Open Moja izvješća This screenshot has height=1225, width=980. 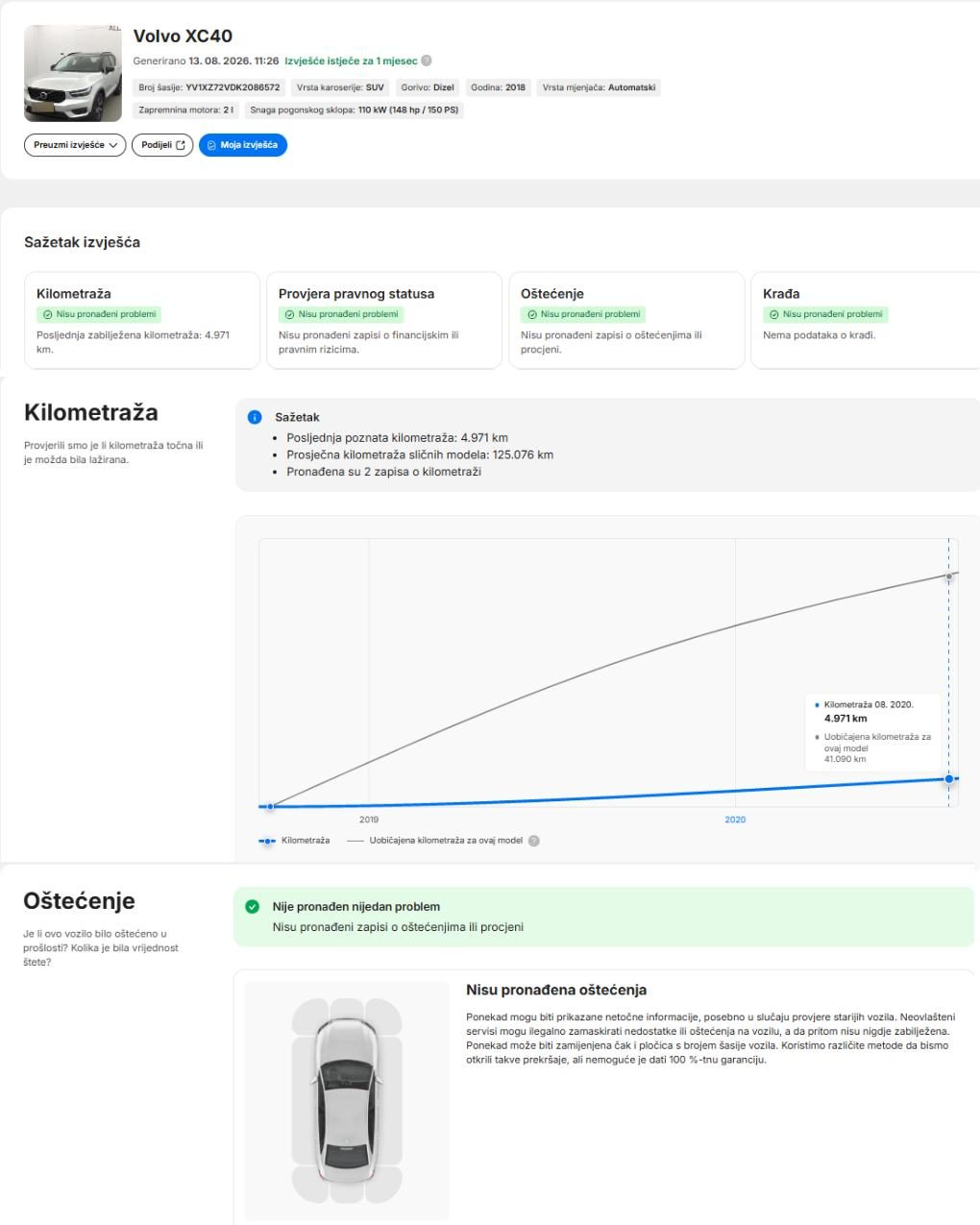point(243,145)
